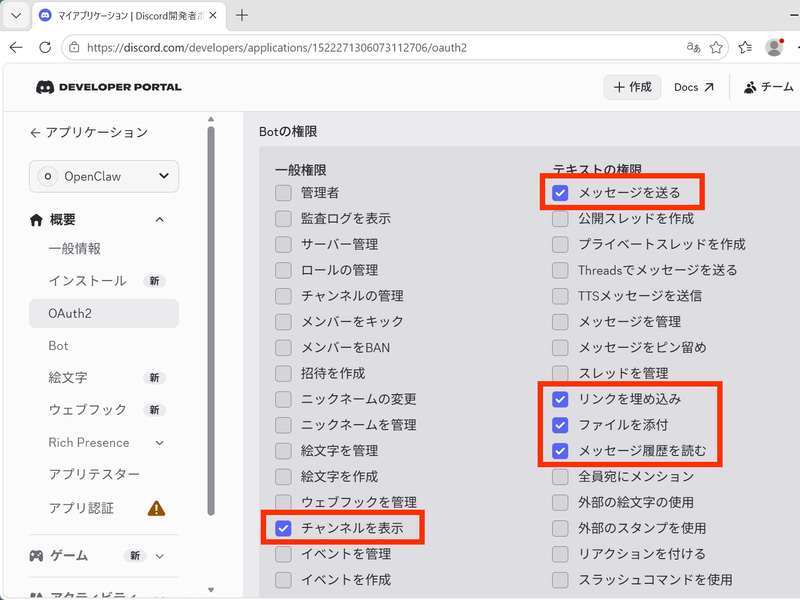Click sidebar scrollbar up arrow

211,119
